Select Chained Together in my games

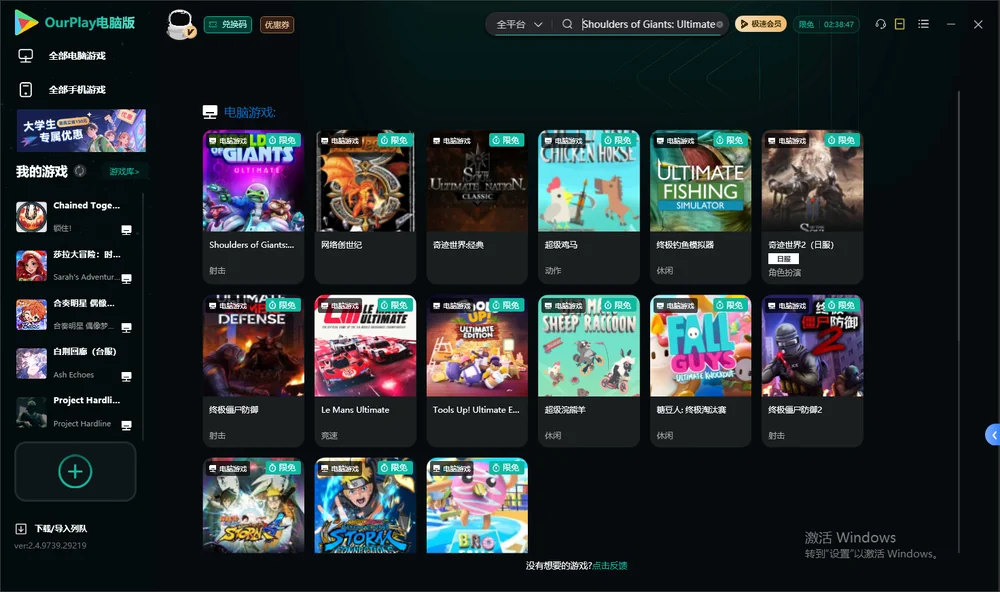coord(73,217)
